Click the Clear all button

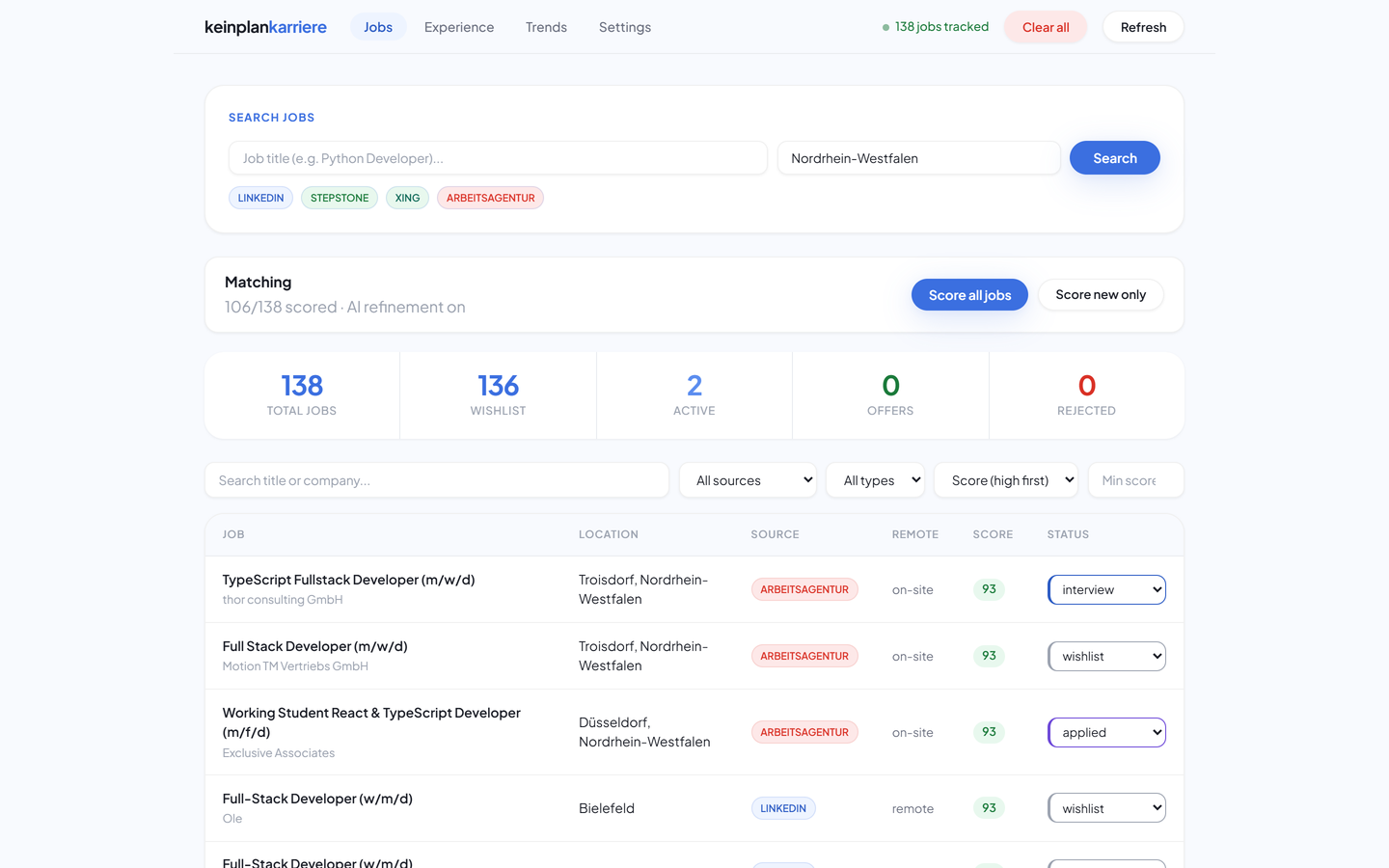(1046, 27)
